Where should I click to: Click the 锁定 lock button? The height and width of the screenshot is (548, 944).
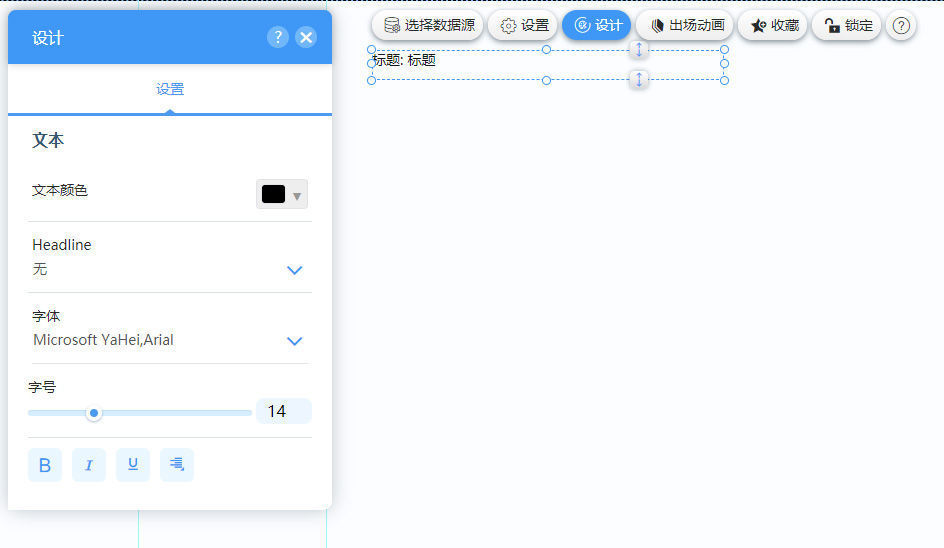[846, 25]
